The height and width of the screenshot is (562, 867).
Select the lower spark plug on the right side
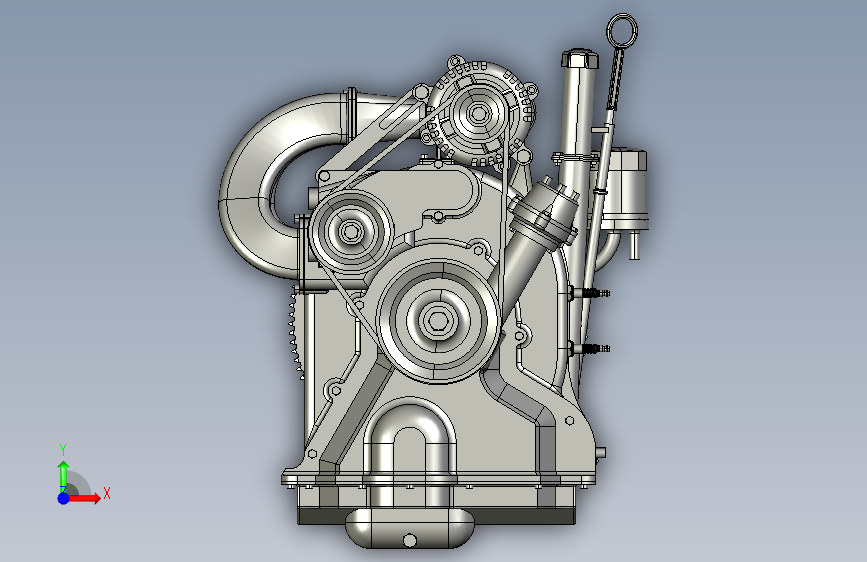point(591,348)
